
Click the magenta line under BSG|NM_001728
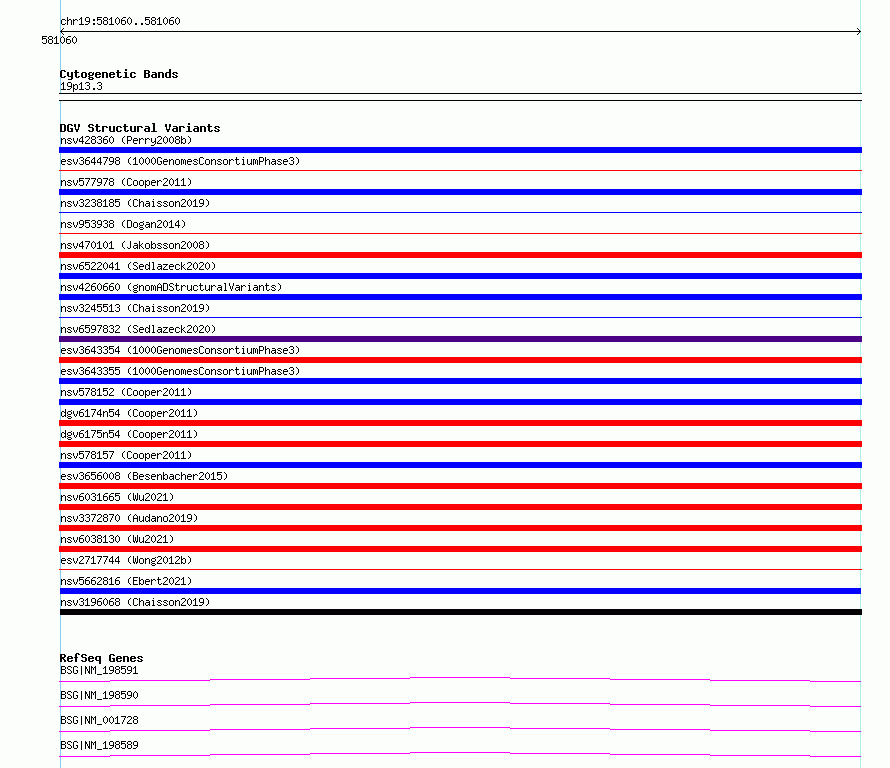point(460,729)
